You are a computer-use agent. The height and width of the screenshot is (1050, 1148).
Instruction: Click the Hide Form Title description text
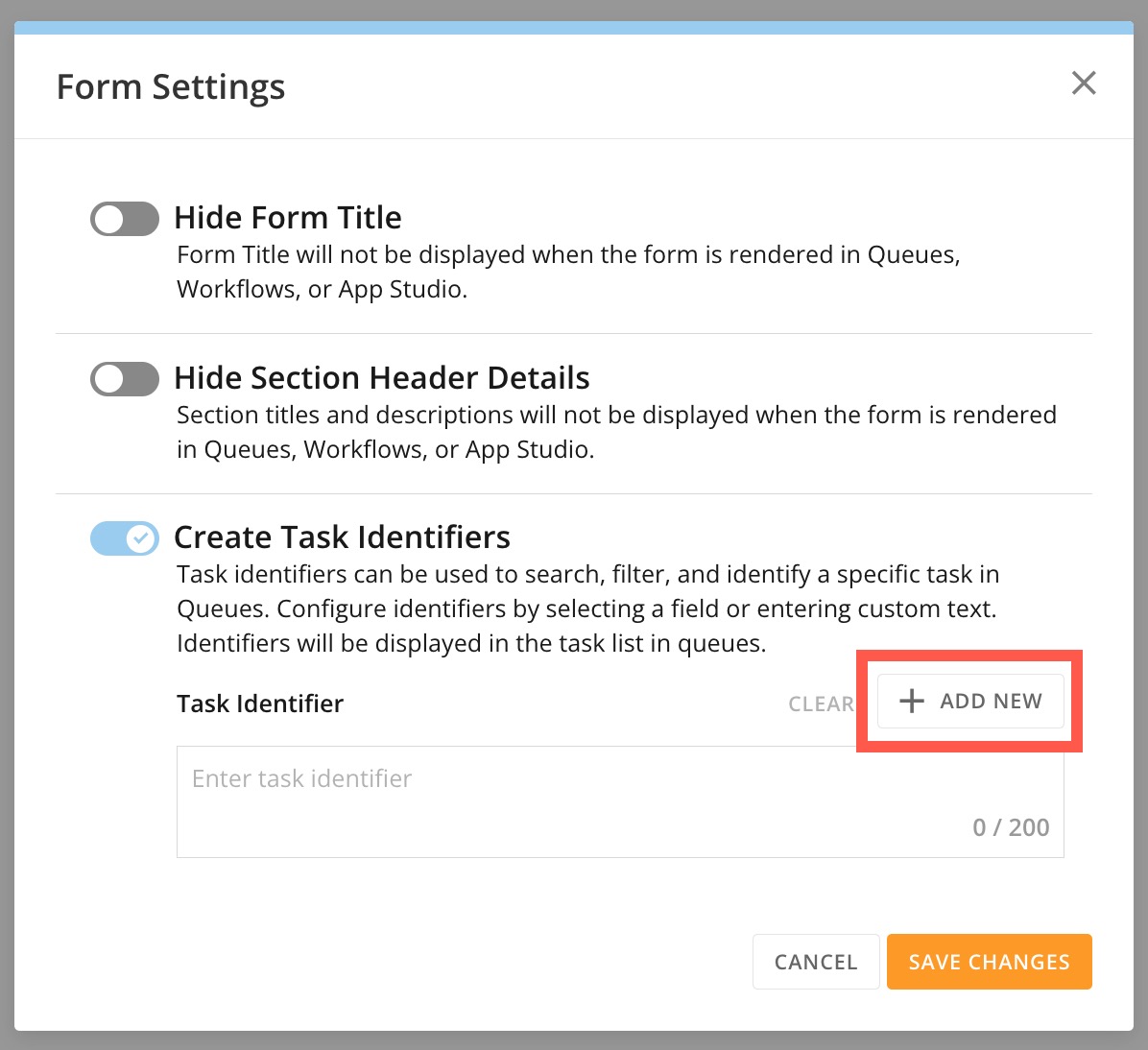(568, 272)
